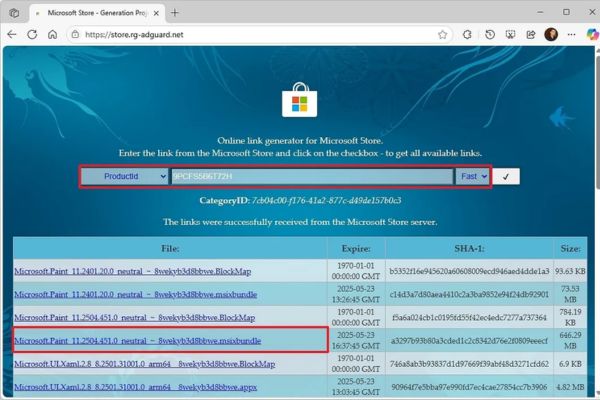
Task: Open the Copilot sidebar icon
Action: point(590,34)
